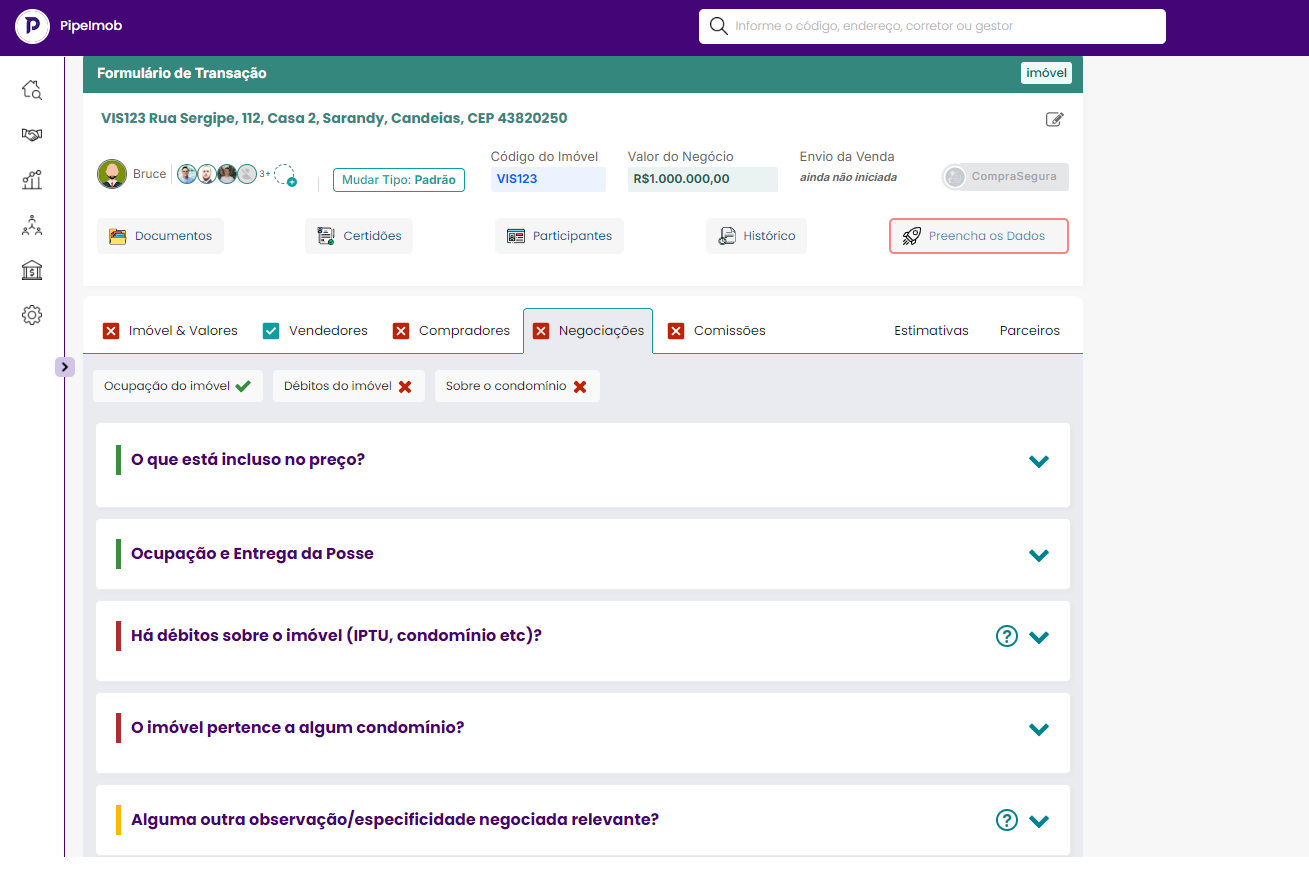Open the chart analytics sidebar icon
1309x869 pixels.
coord(32,180)
